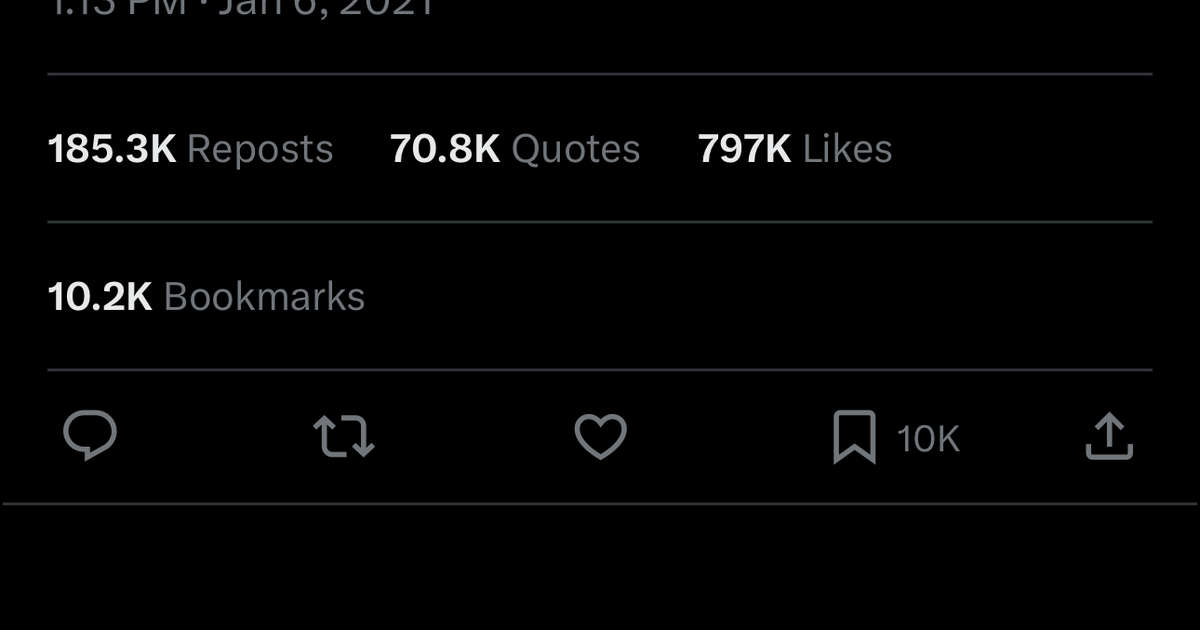
Task: Select the Bookmarks label
Action: pyautogui.click(x=264, y=297)
